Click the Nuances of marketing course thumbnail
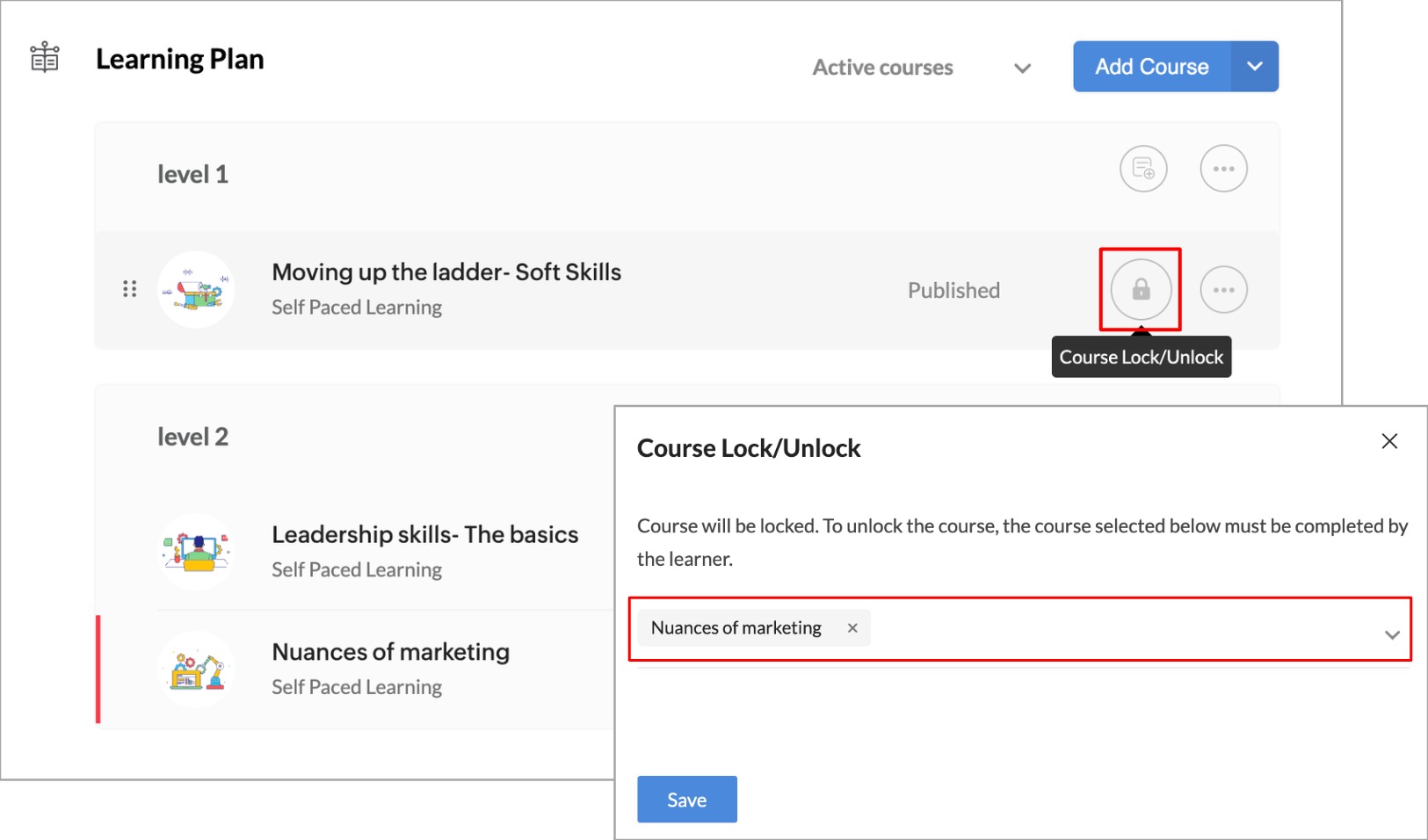Viewport: 1428px width, 840px height. (196, 670)
